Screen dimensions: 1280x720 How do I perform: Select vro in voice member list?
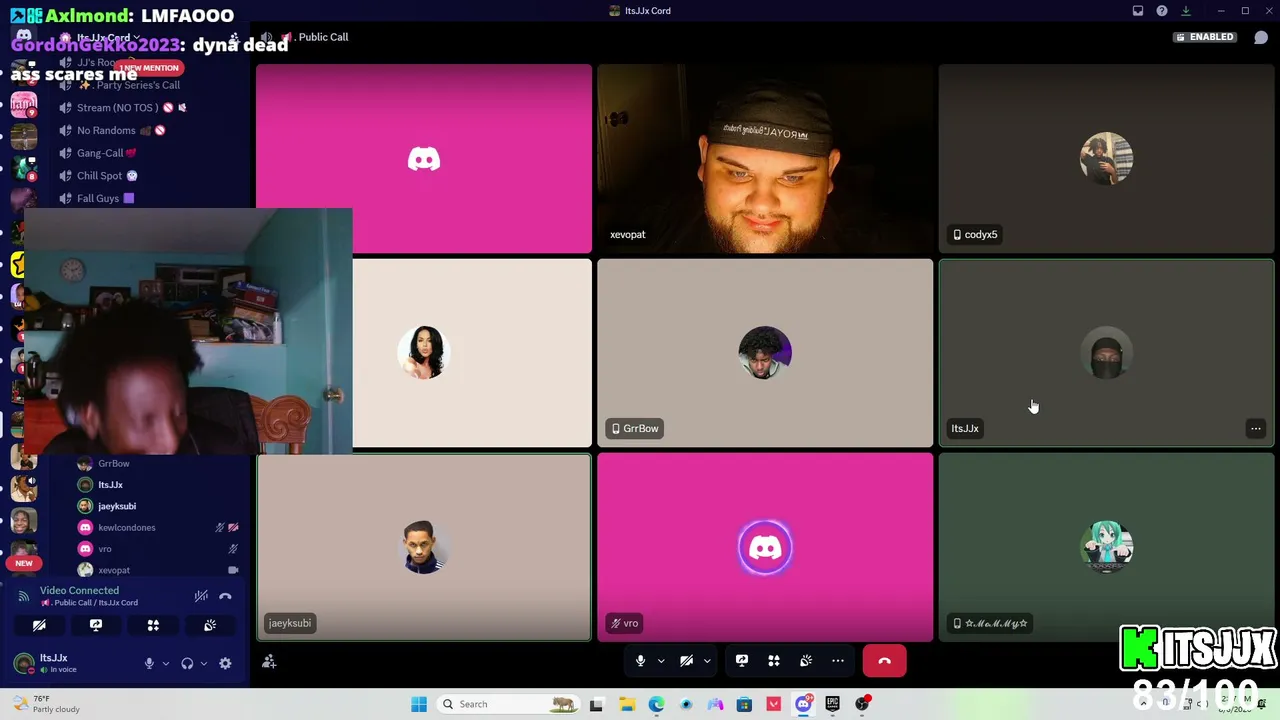click(159, 549)
